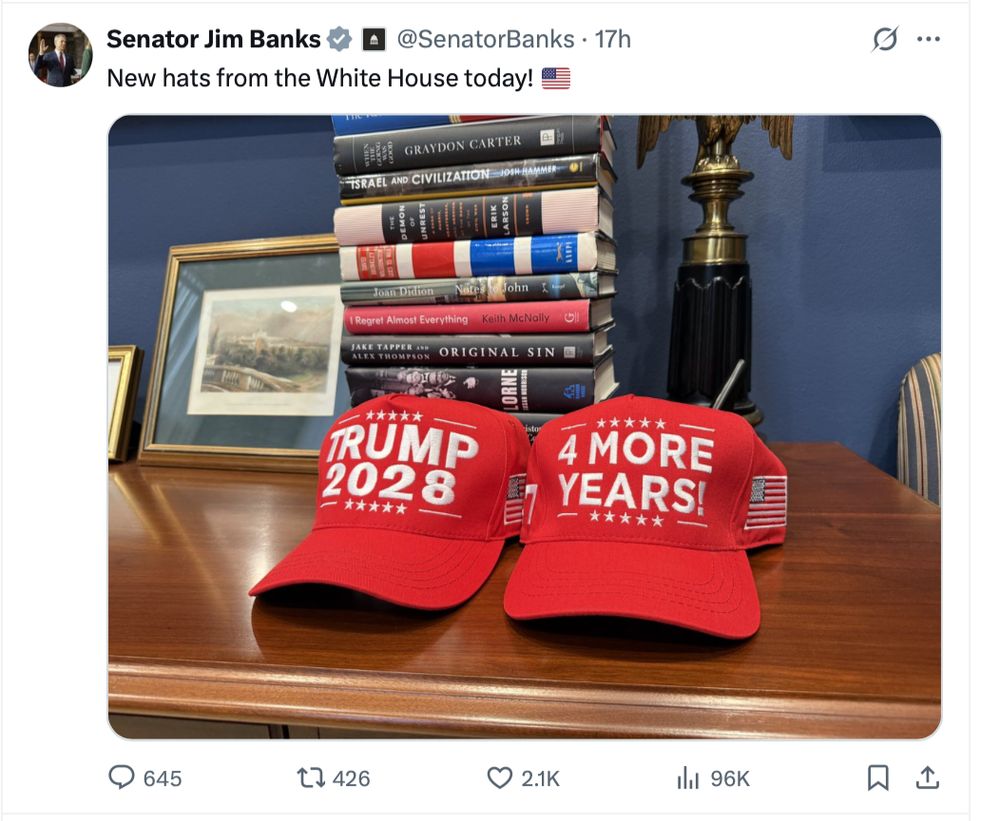
Task: Open the Senator Jim Banks name link
Action: (x=213, y=40)
